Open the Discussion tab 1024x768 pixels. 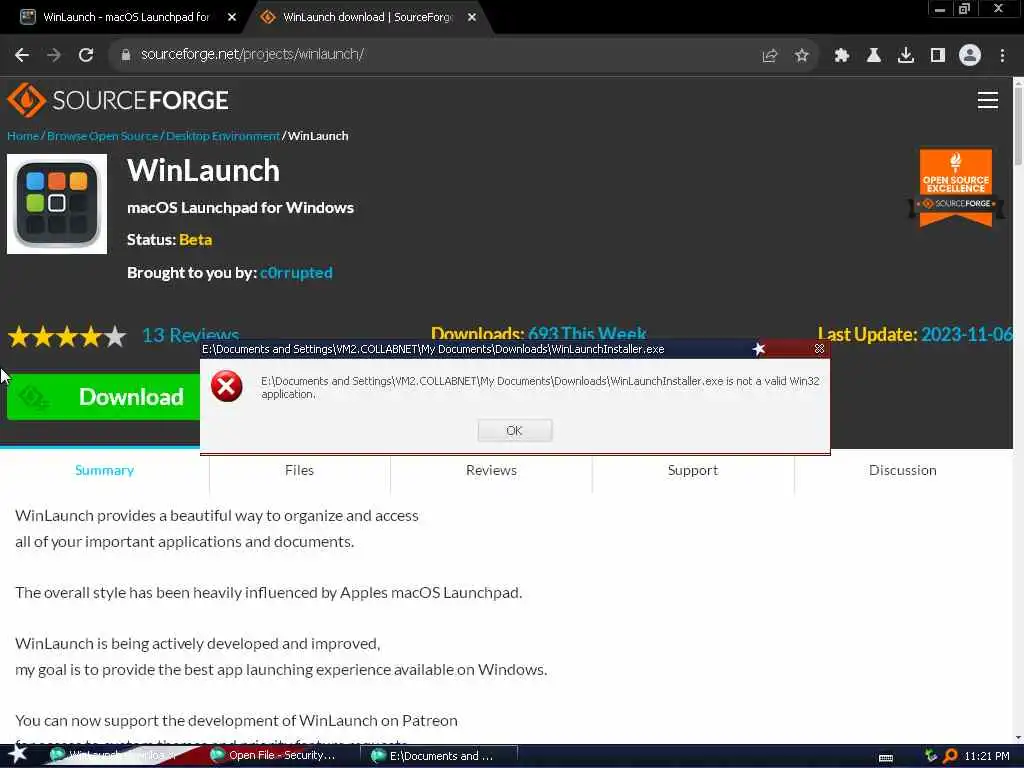(903, 470)
